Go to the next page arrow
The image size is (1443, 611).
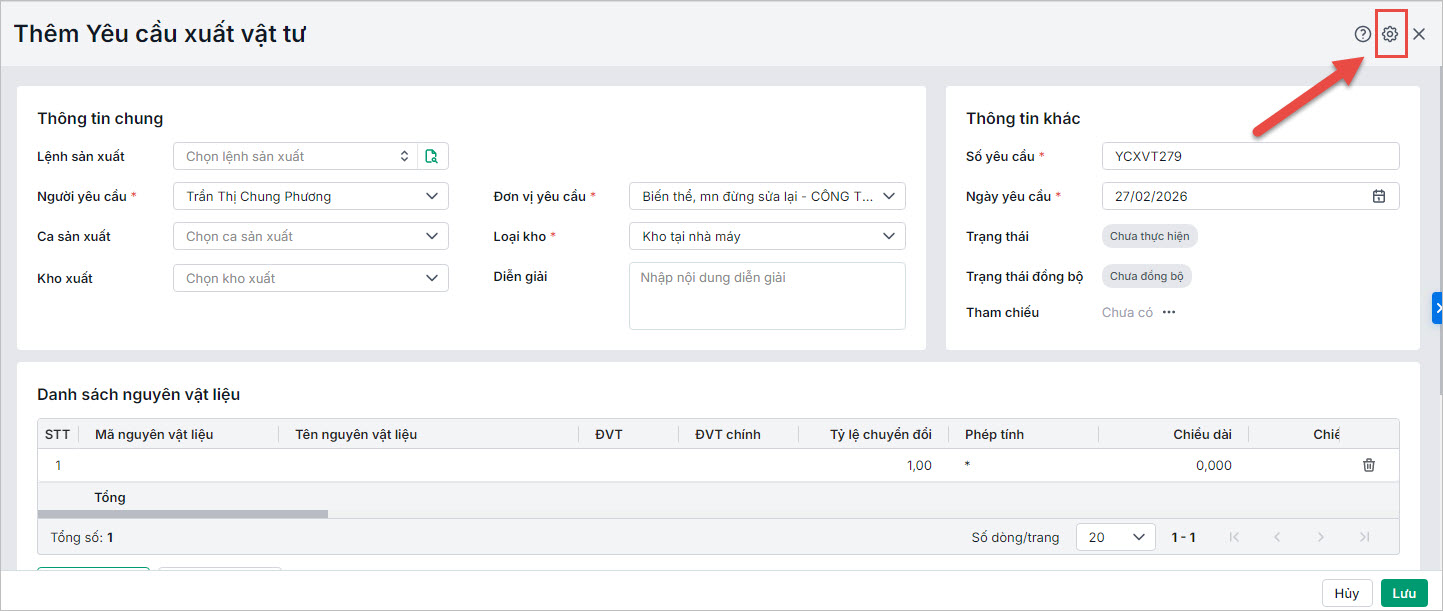click(1321, 537)
